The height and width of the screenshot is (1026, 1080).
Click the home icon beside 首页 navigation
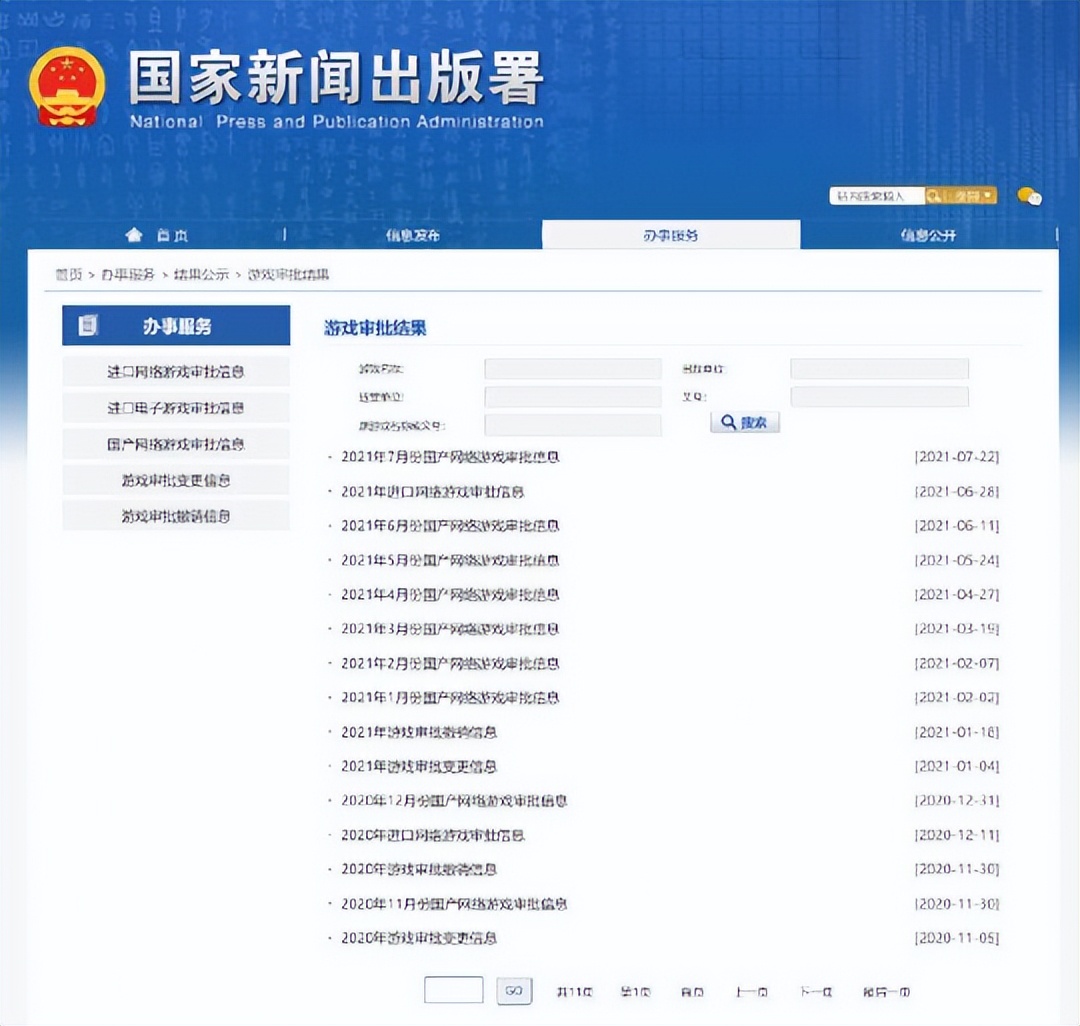point(135,234)
